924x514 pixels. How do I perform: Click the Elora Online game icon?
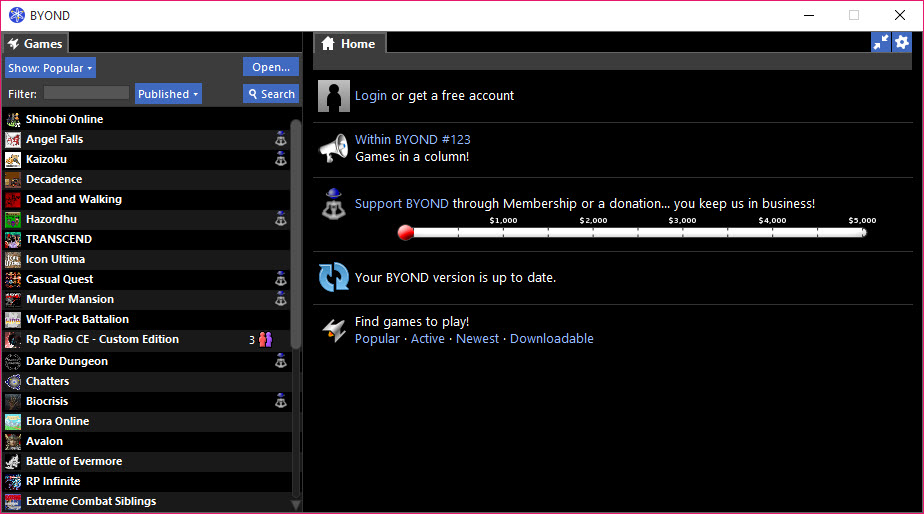pos(13,421)
